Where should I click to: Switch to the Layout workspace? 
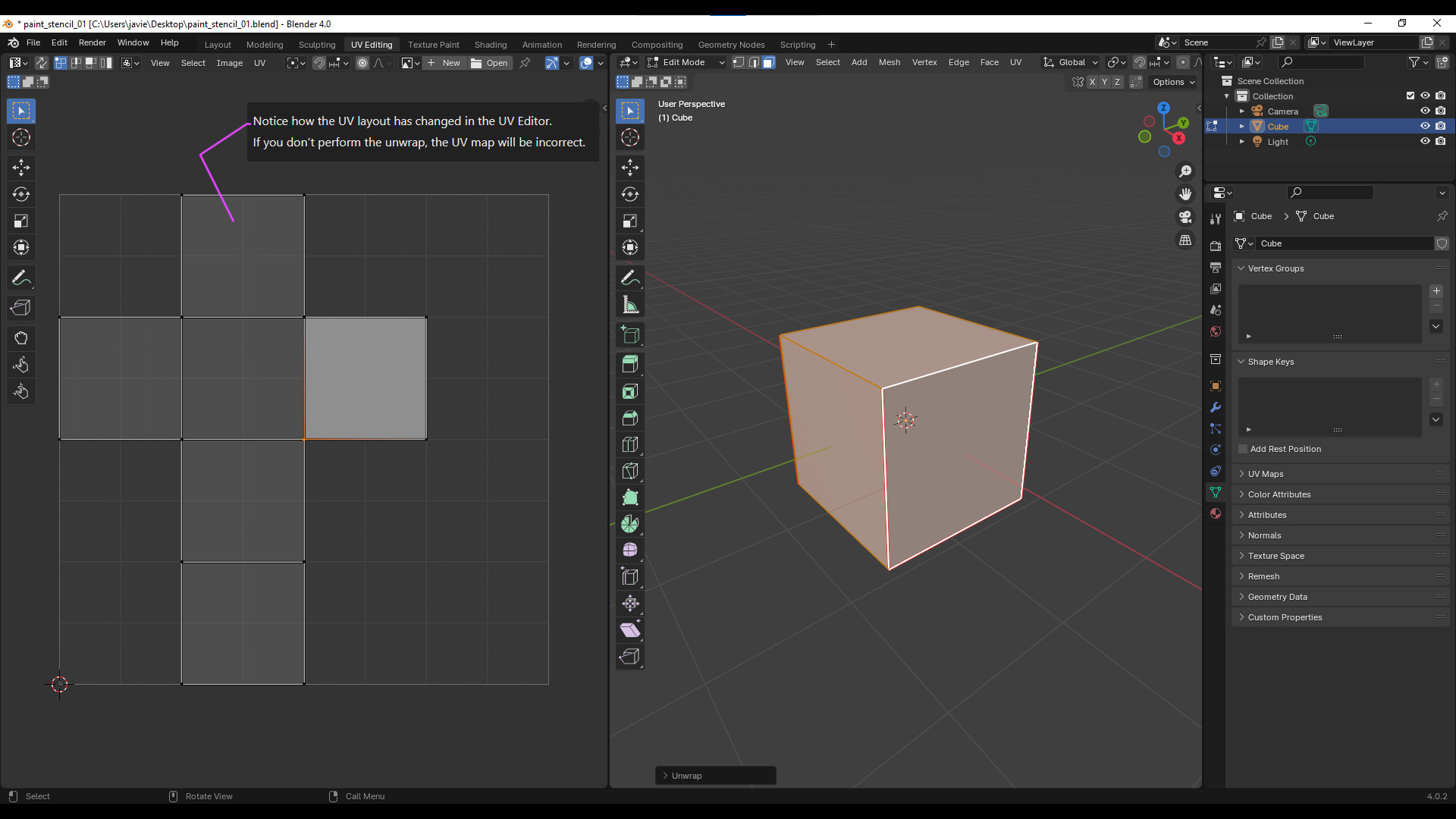[x=218, y=45]
